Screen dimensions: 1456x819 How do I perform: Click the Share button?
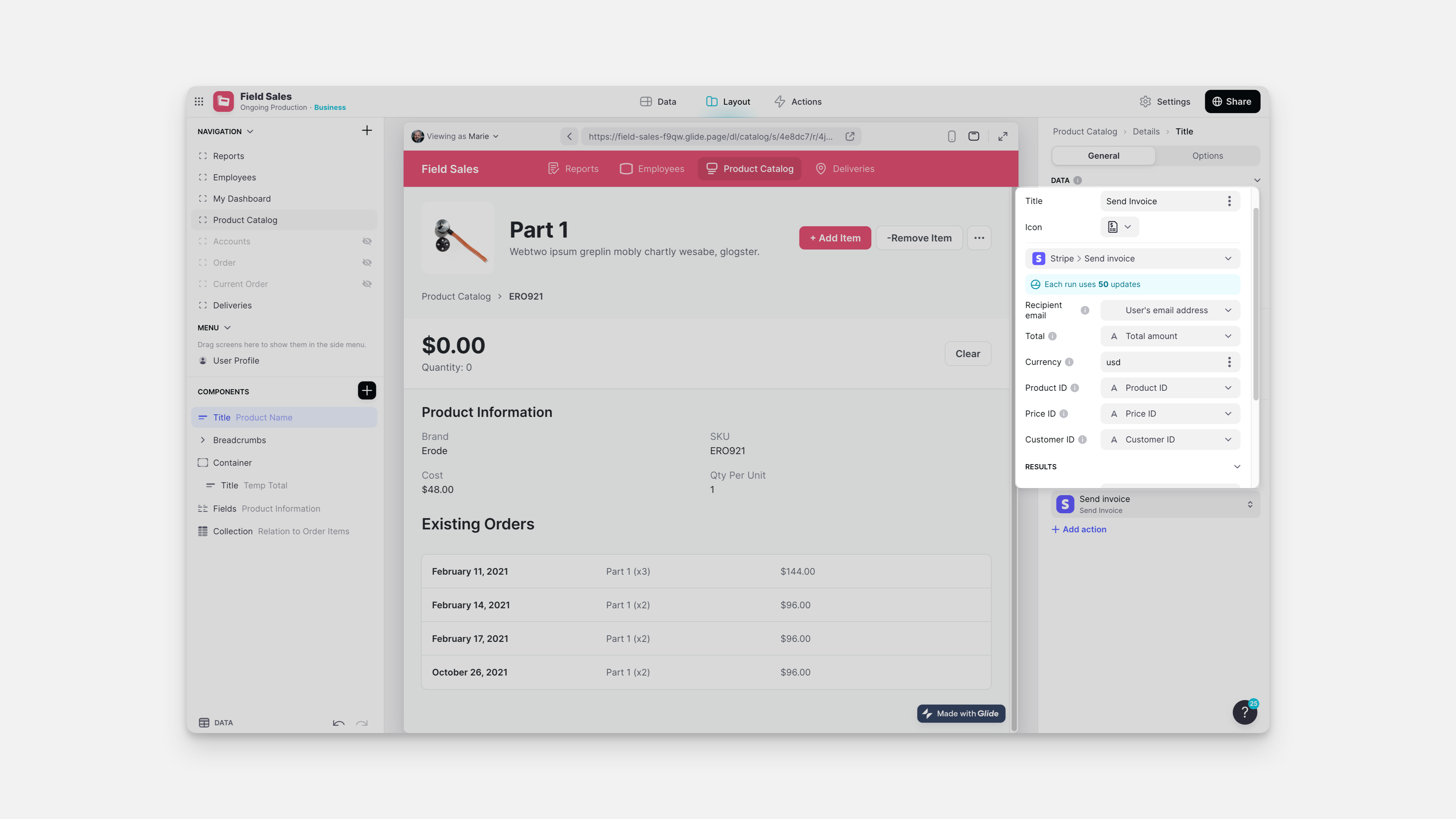click(x=1232, y=101)
